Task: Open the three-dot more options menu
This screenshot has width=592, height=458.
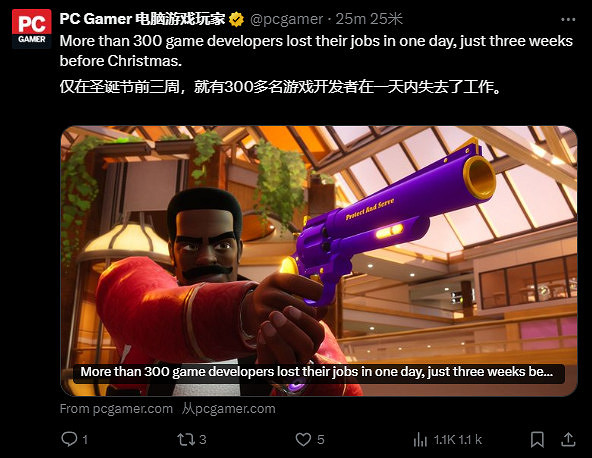Action: tap(568, 20)
